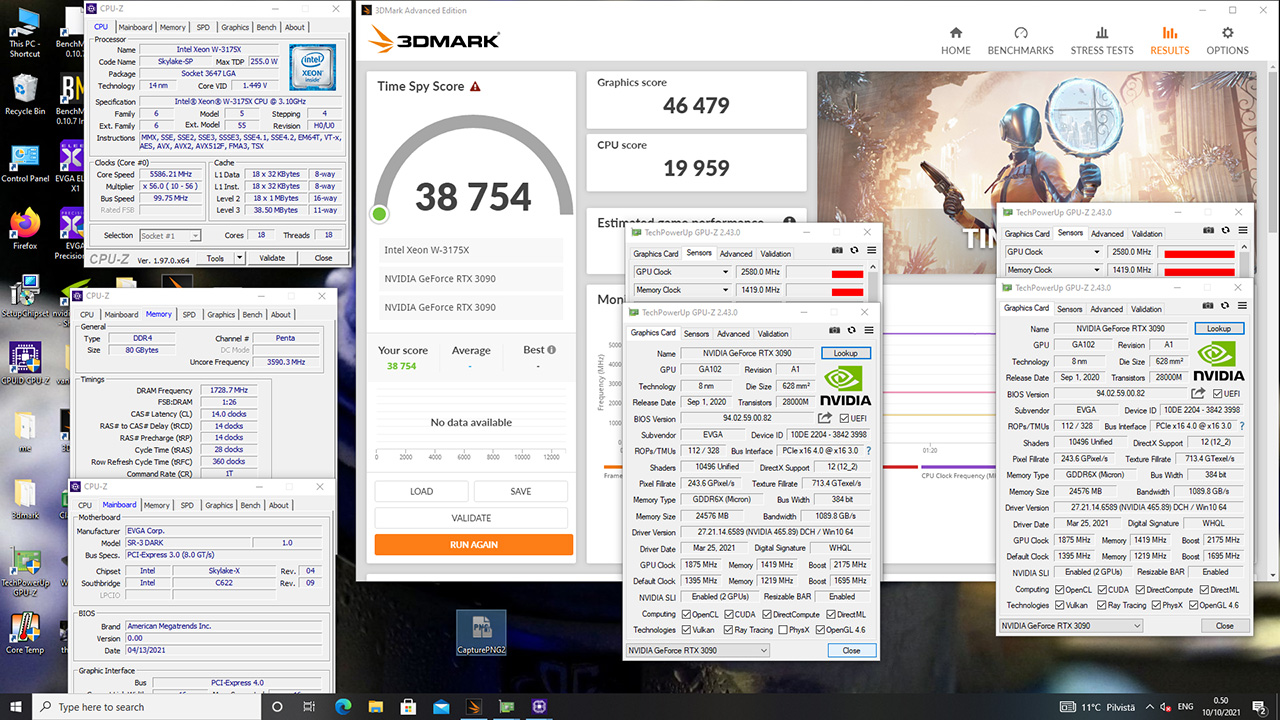The width and height of the screenshot is (1280, 720).
Task: Click SAVE button in 3DMark
Action: point(520,491)
